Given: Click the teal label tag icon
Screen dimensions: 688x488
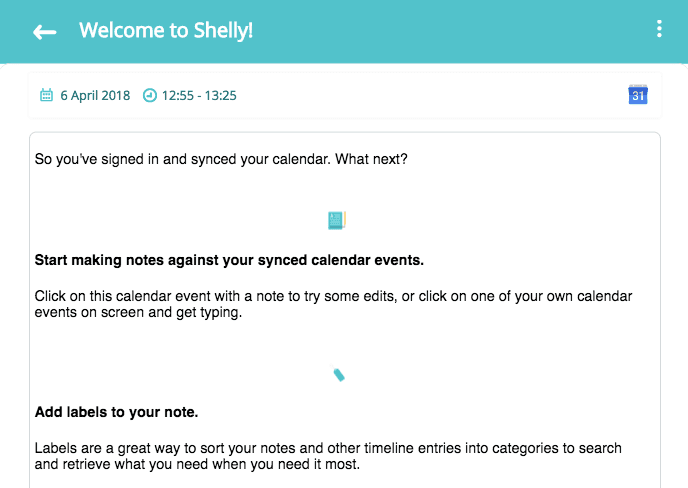Looking at the screenshot, I should coord(338,373).
